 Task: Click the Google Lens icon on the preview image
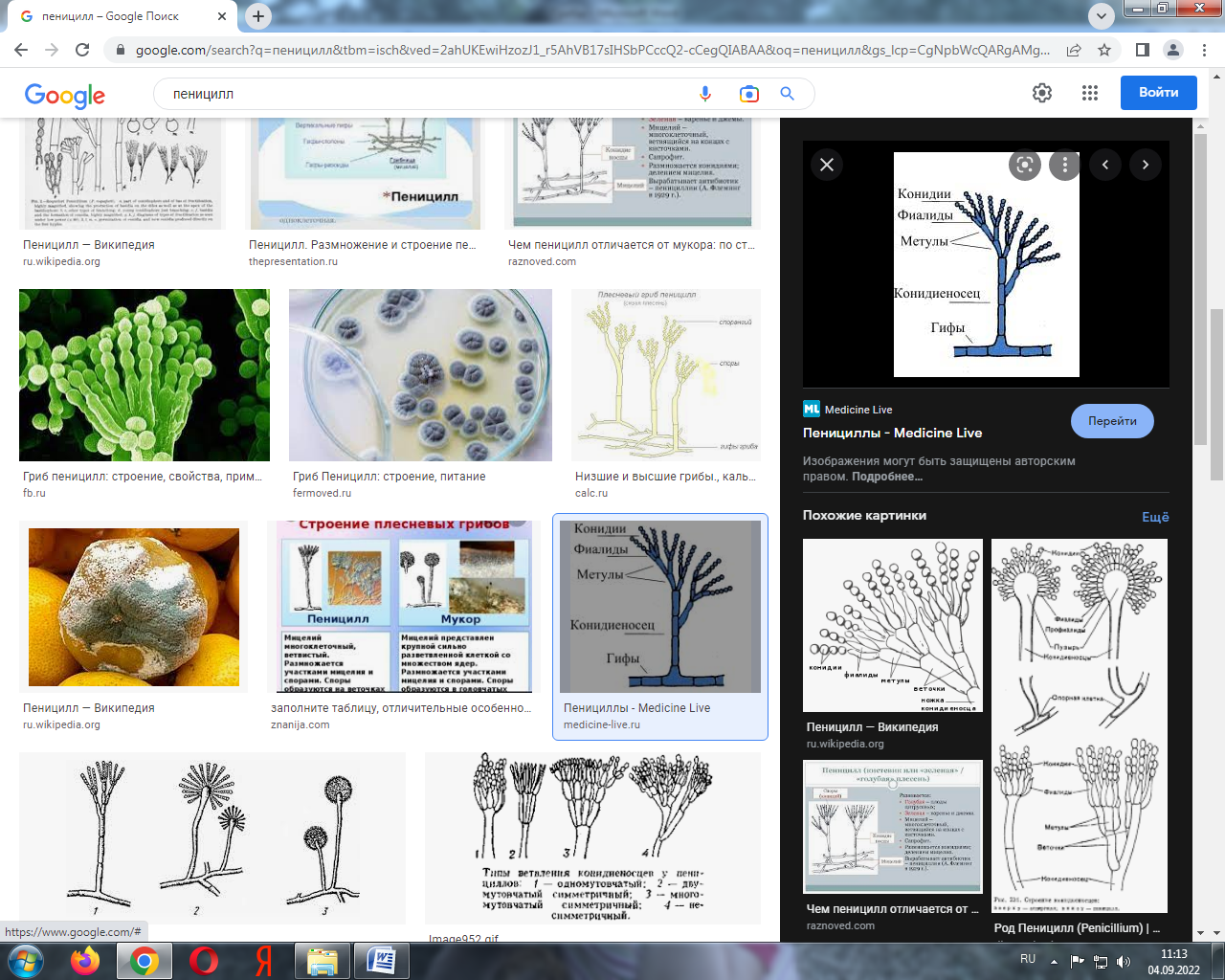point(1025,165)
